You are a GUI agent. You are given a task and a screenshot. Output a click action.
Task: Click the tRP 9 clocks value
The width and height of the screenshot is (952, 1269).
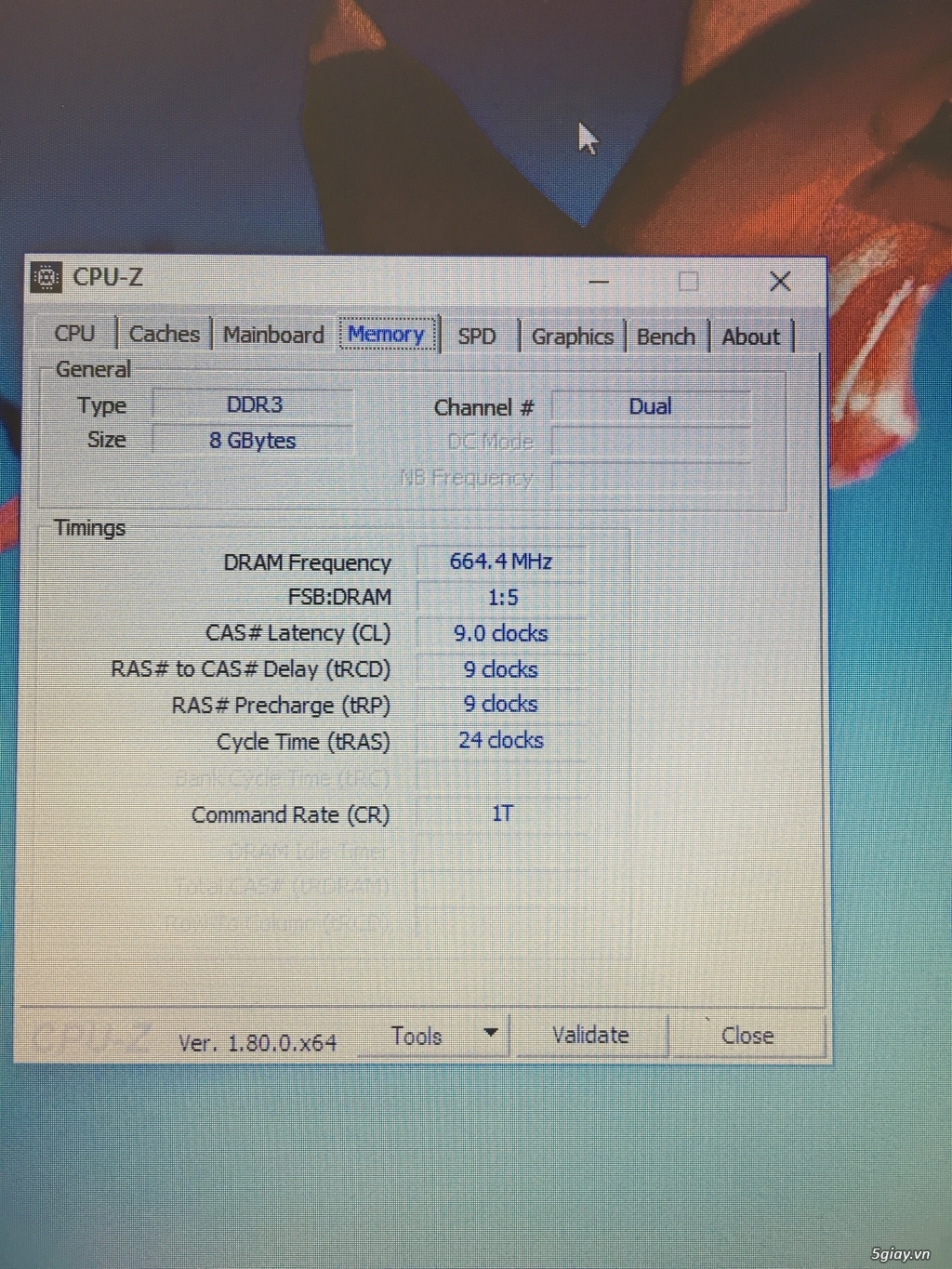click(501, 705)
